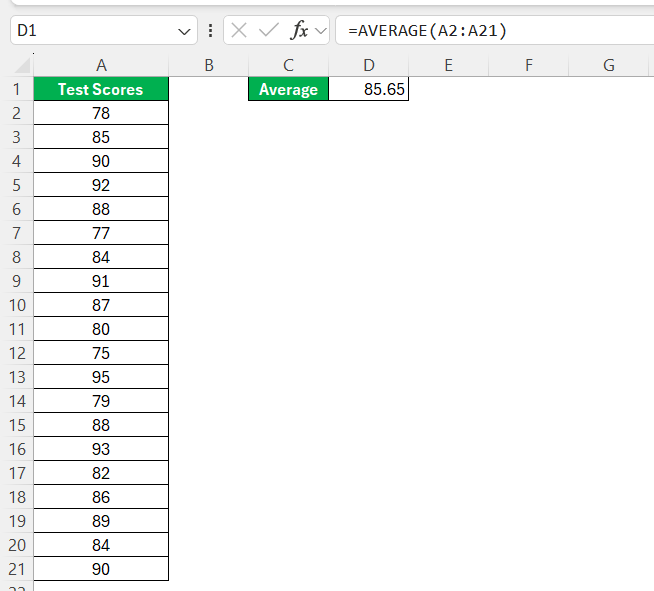Click the cell with score 75
The width and height of the screenshot is (654, 591).
point(101,353)
